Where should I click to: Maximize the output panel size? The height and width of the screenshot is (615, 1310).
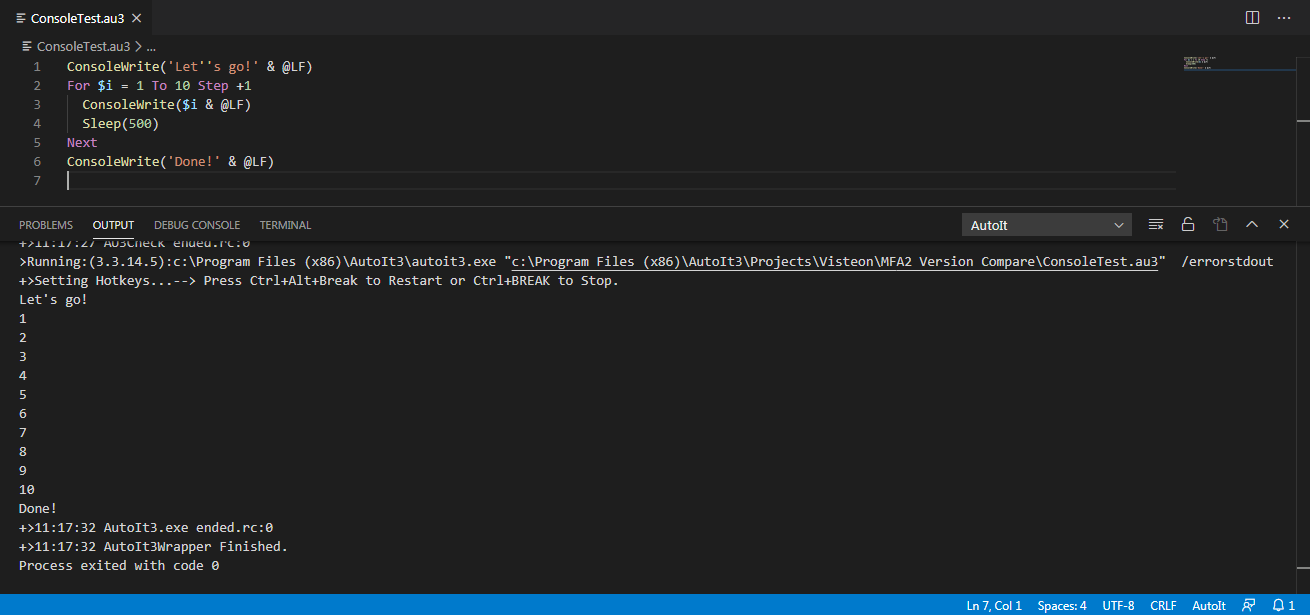(x=1252, y=225)
